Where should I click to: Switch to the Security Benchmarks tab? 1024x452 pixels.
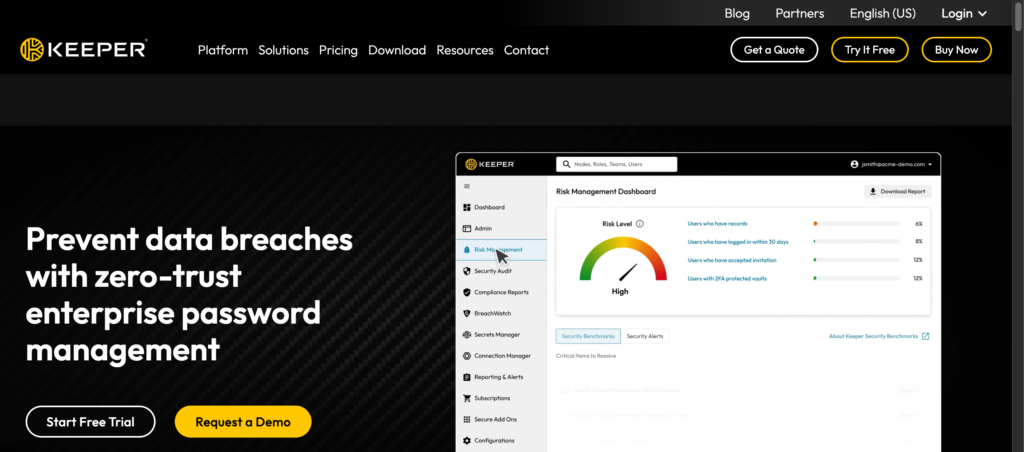tap(588, 336)
